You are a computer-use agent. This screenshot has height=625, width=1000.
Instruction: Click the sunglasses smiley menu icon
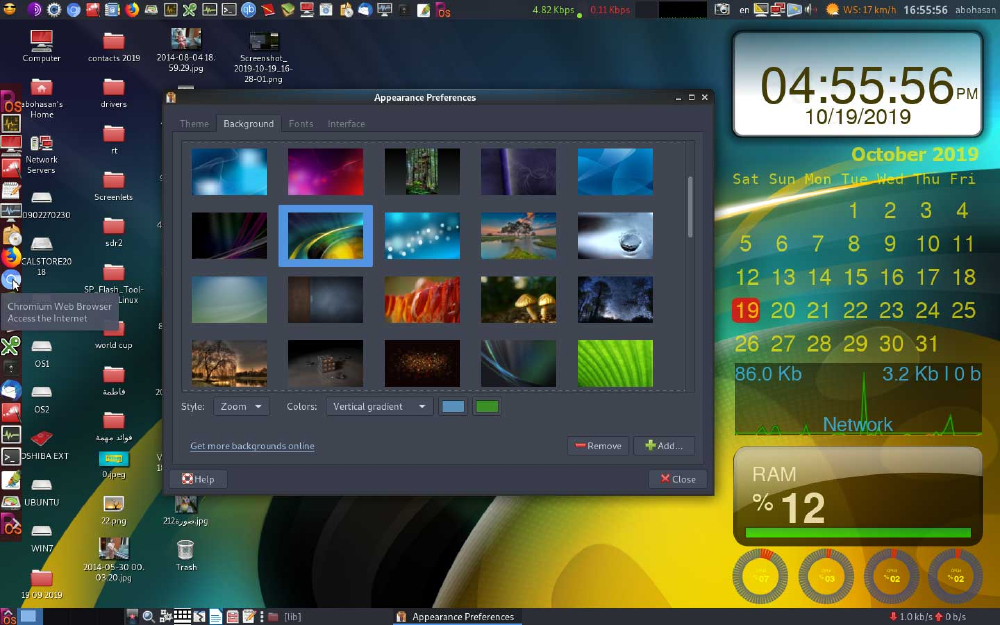coord(10,10)
